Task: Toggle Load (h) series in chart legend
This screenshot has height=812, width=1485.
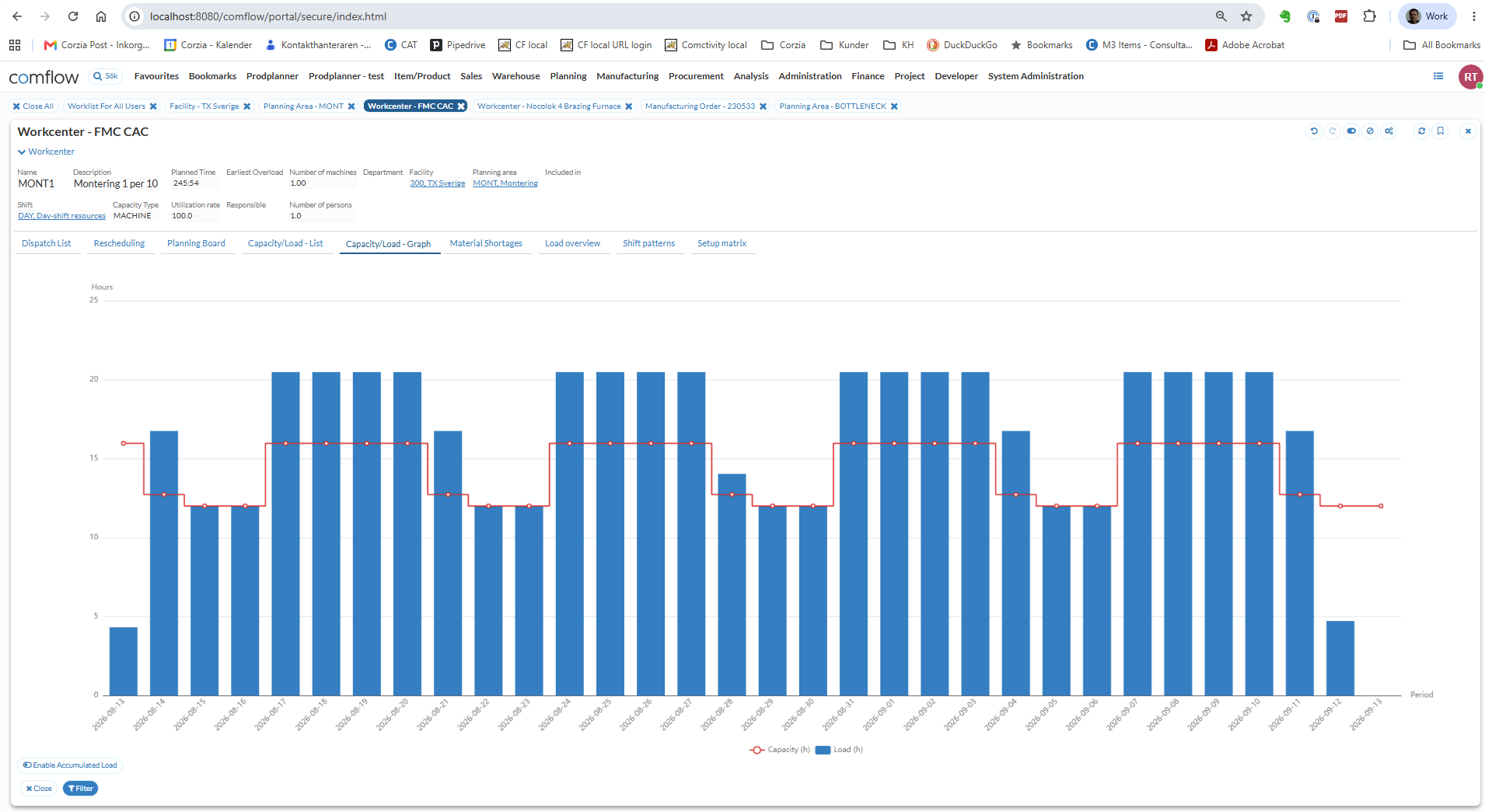Action: tap(840, 750)
